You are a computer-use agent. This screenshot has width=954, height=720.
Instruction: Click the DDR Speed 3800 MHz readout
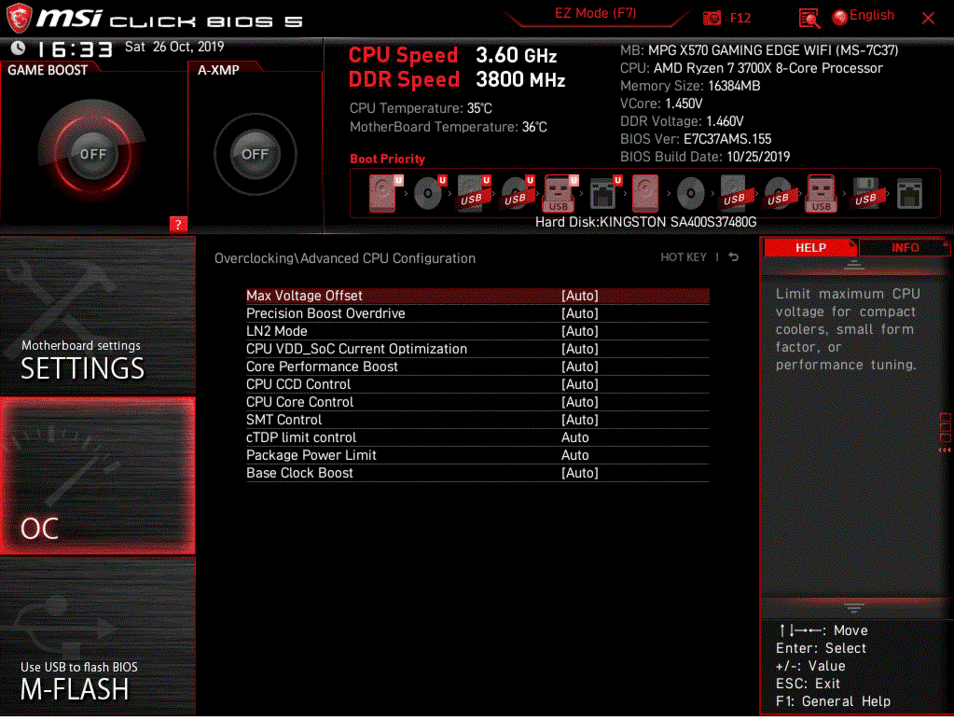click(457, 80)
